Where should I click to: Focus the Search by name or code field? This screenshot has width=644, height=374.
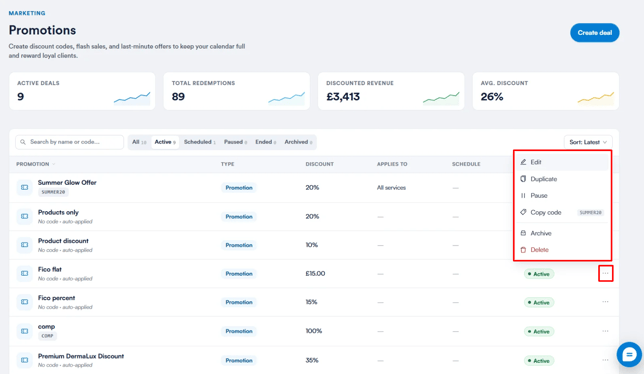[69, 142]
